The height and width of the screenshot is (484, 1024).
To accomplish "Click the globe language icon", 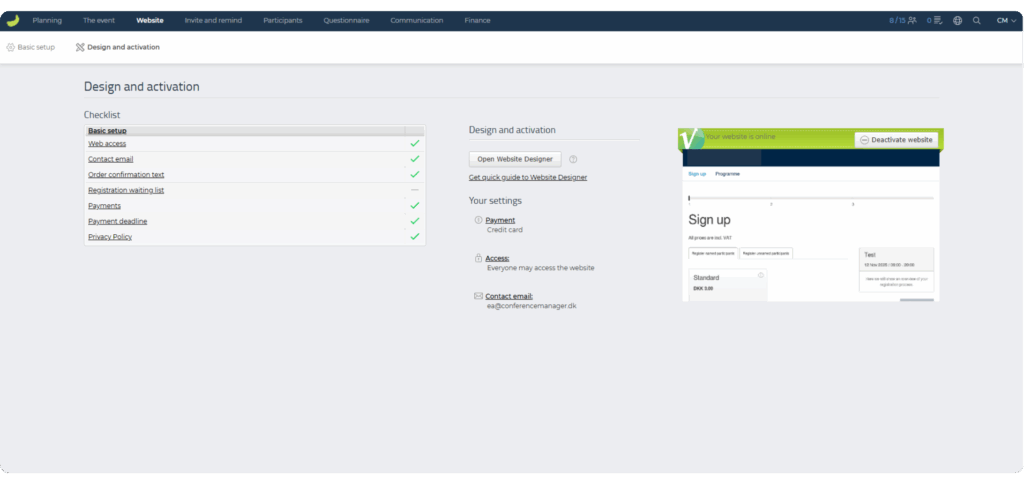I will [x=957, y=20].
